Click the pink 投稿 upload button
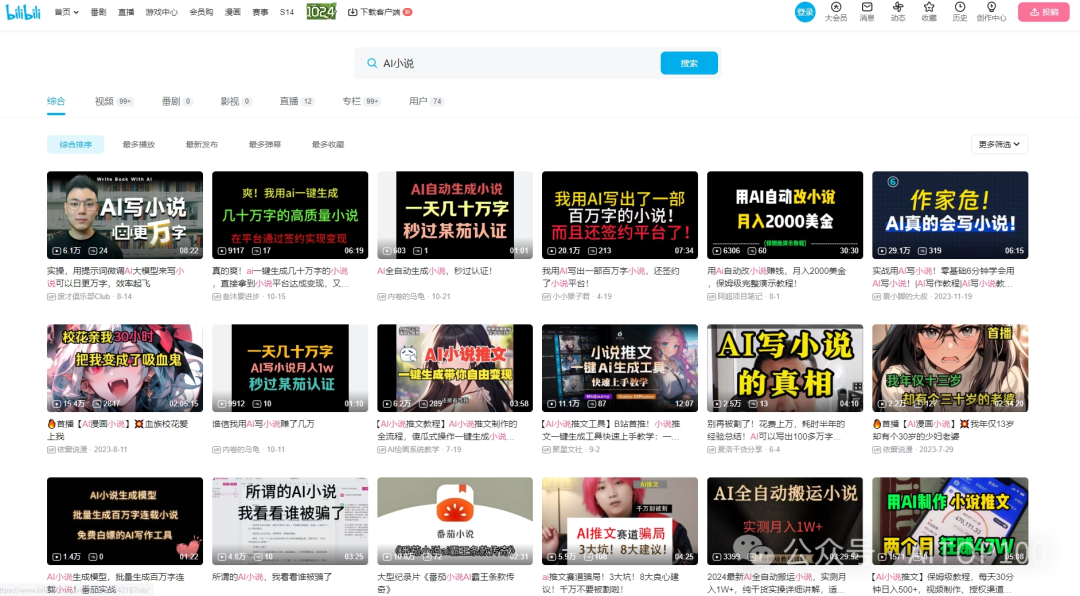The width and height of the screenshot is (1080, 596). (x=1043, y=11)
